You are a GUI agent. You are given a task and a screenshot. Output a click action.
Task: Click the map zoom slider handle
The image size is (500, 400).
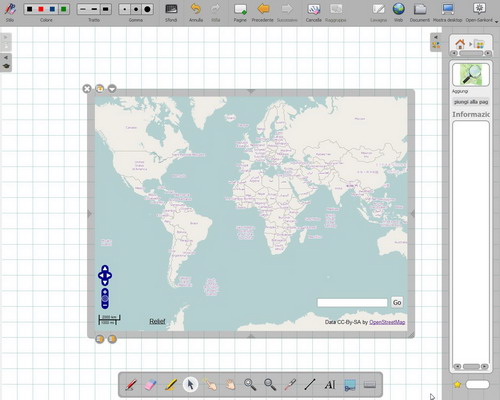tap(105, 298)
